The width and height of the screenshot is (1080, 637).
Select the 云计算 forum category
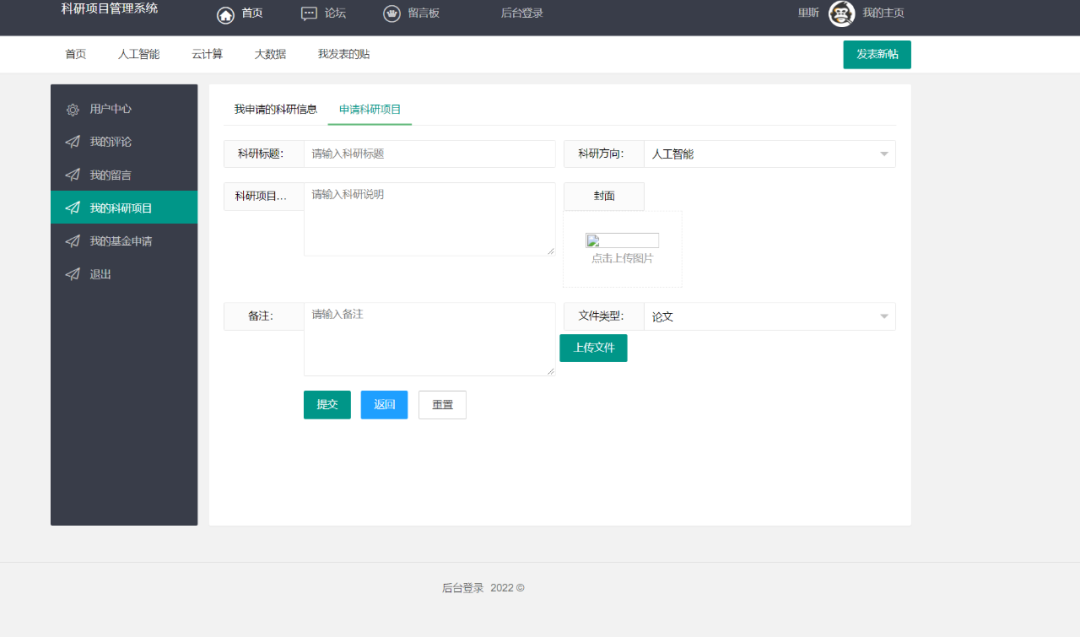[x=207, y=54]
